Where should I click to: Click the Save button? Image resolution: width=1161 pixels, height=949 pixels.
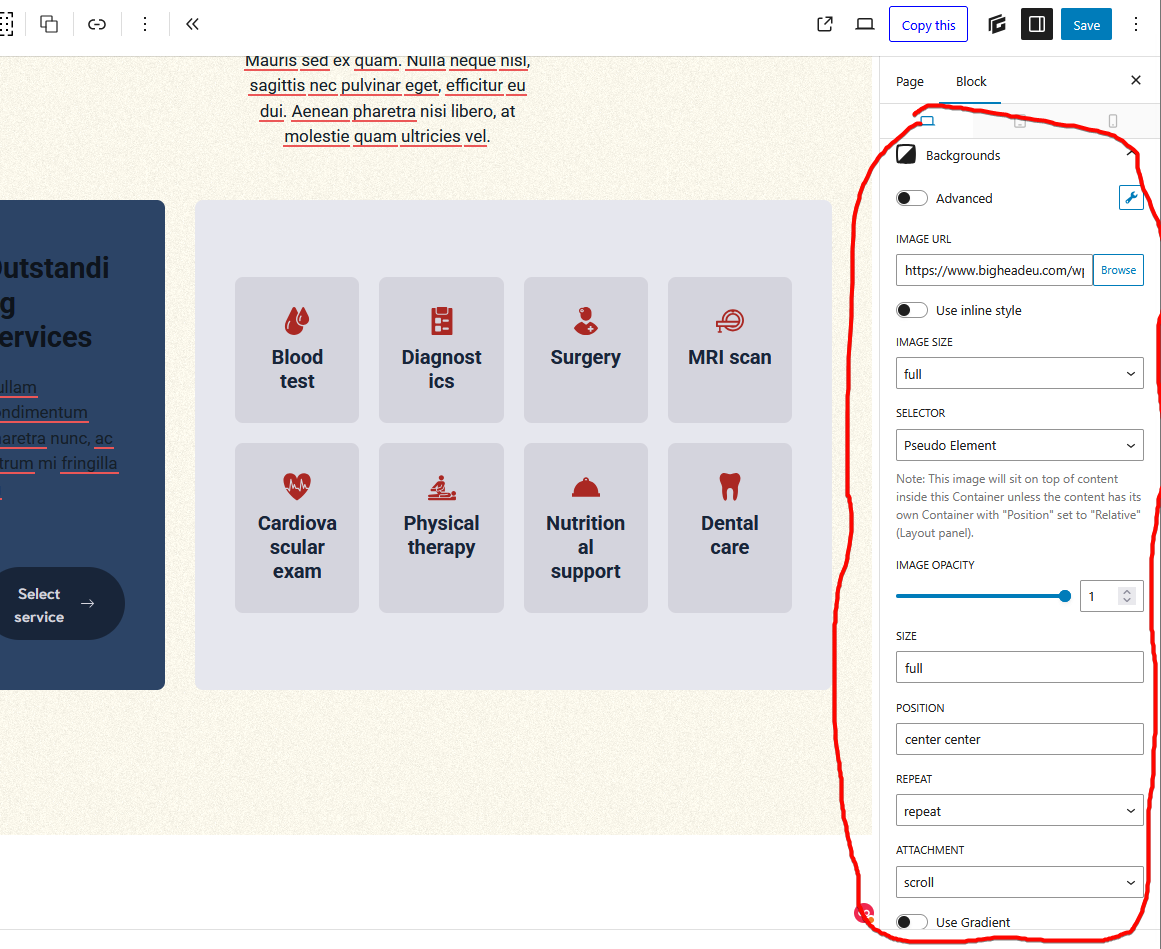click(1086, 24)
